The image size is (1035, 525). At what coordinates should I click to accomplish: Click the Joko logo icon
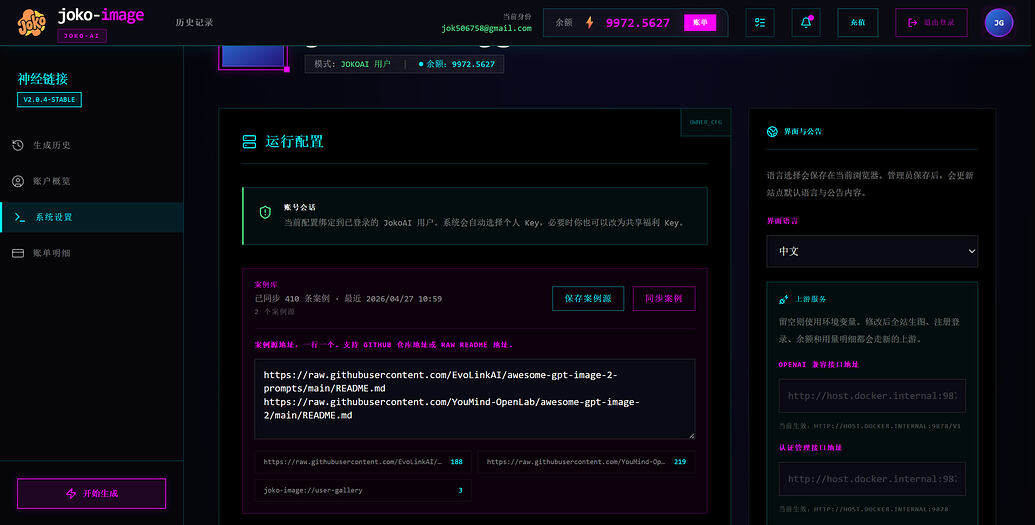point(32,22)
